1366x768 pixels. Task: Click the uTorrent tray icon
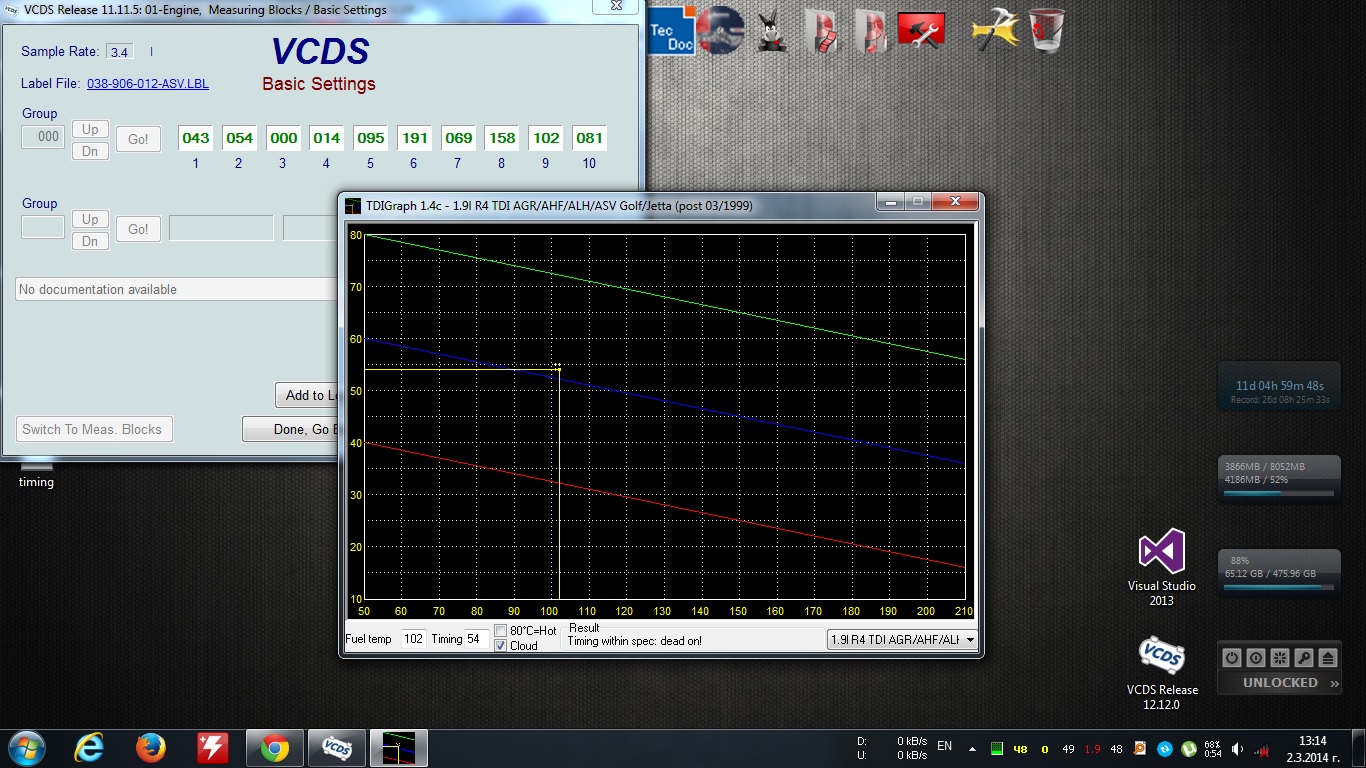point(1189,748)
